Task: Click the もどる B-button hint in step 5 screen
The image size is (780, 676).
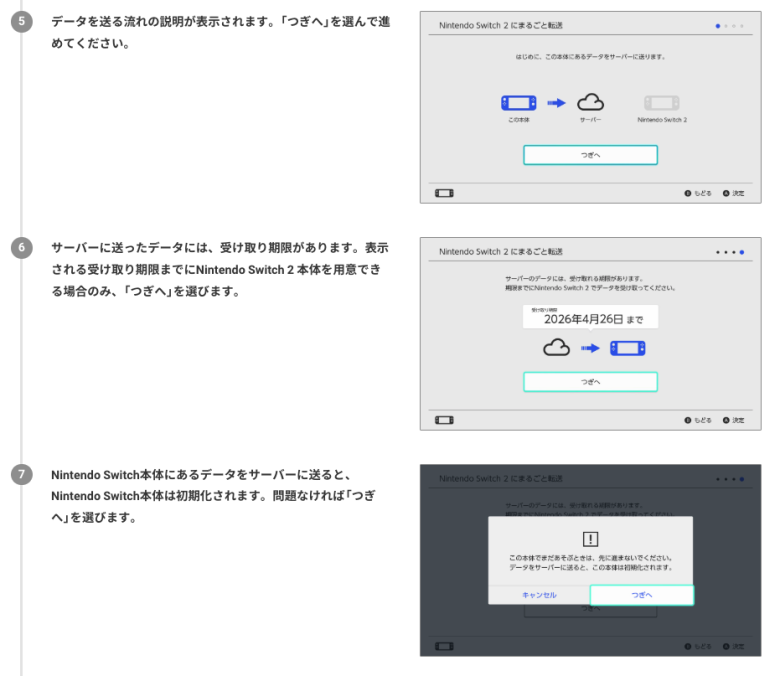Action: click(698, 193)
